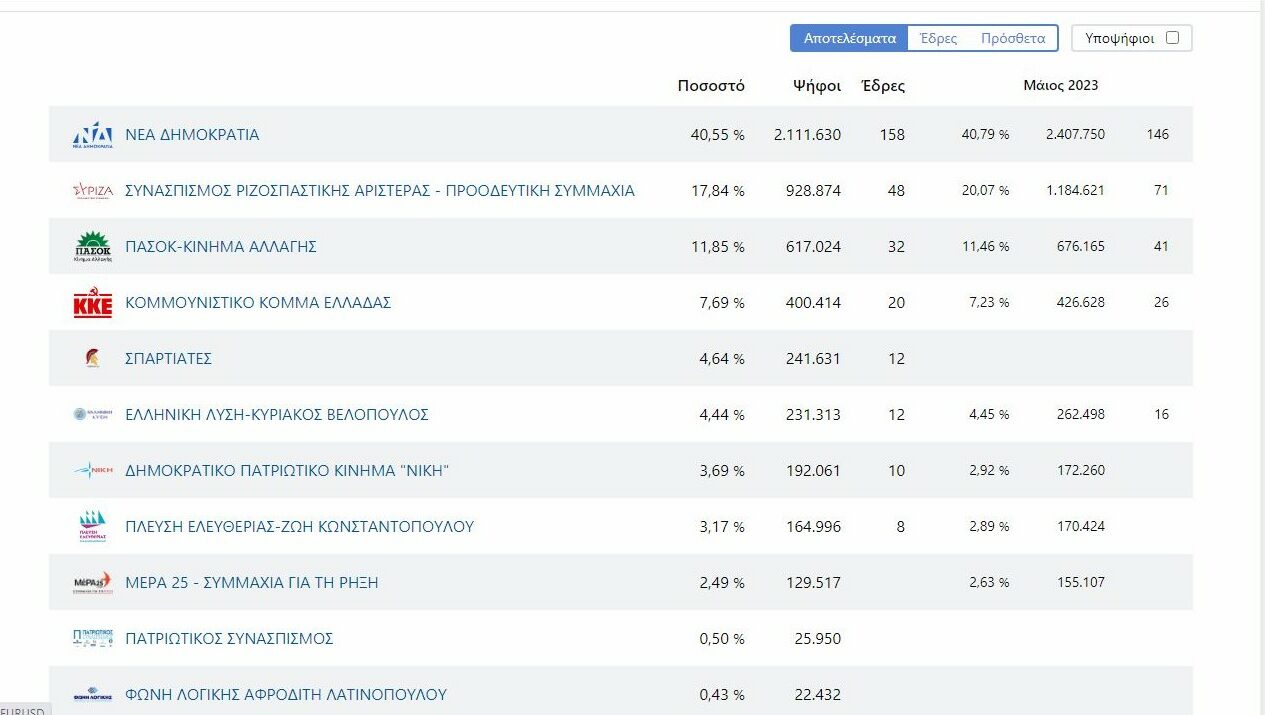Click the 170.424 May 2023 votes
The image size is (1265, 715).
click(1081, 526)
